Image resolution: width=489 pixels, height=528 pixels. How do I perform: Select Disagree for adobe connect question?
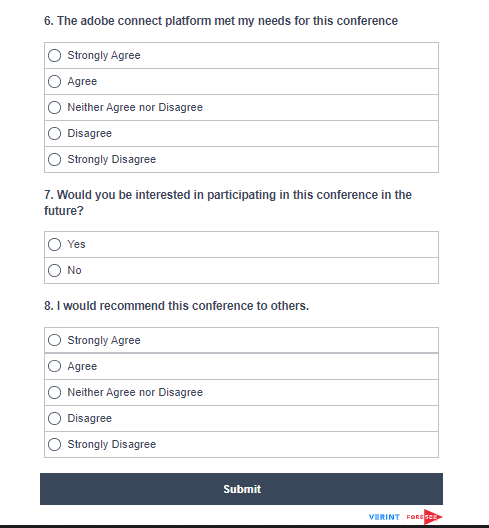[55, 133]
